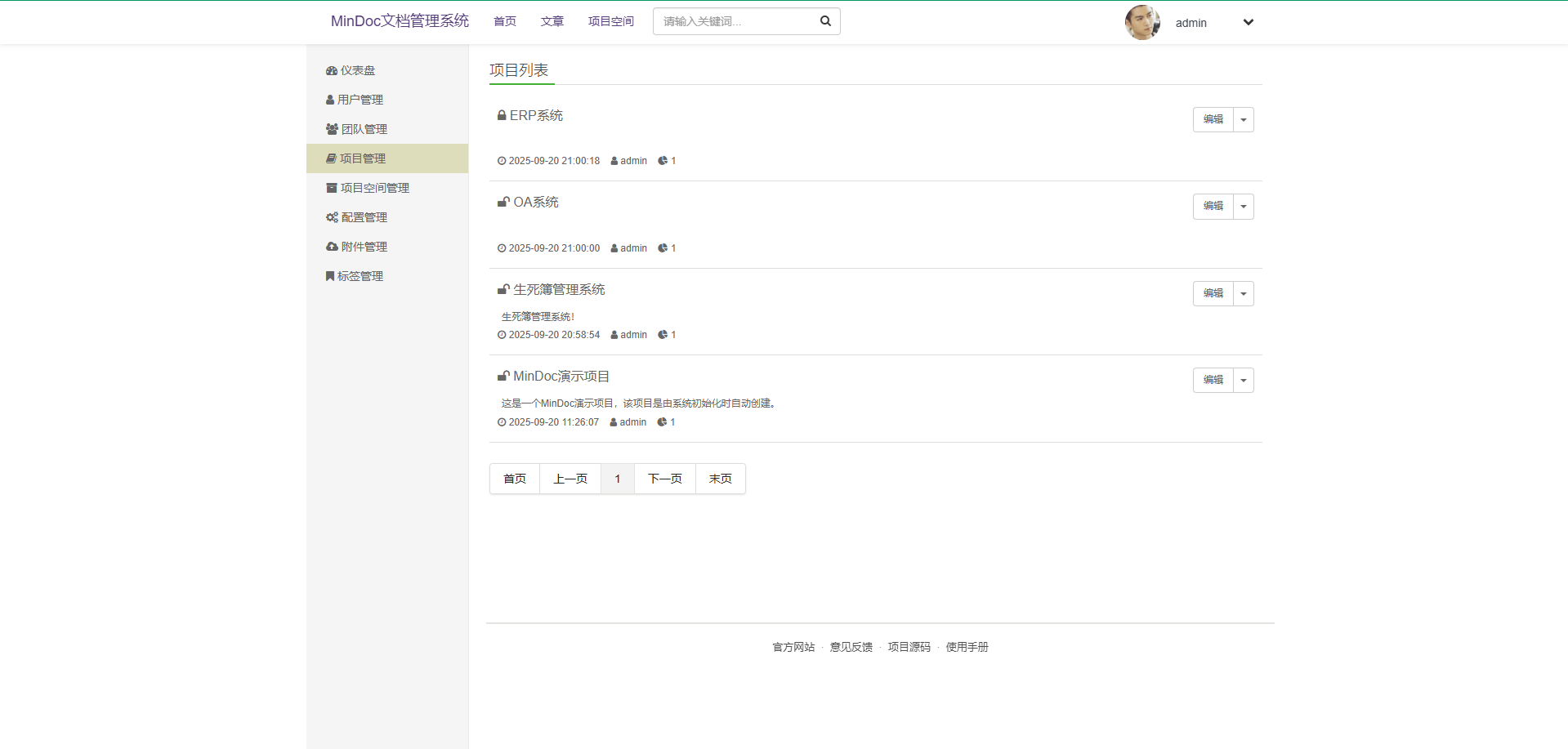Viewport: 1568px width, 749px height.
Task: Expand the admin user dropdown chevron
Action: pos(1248,23)
